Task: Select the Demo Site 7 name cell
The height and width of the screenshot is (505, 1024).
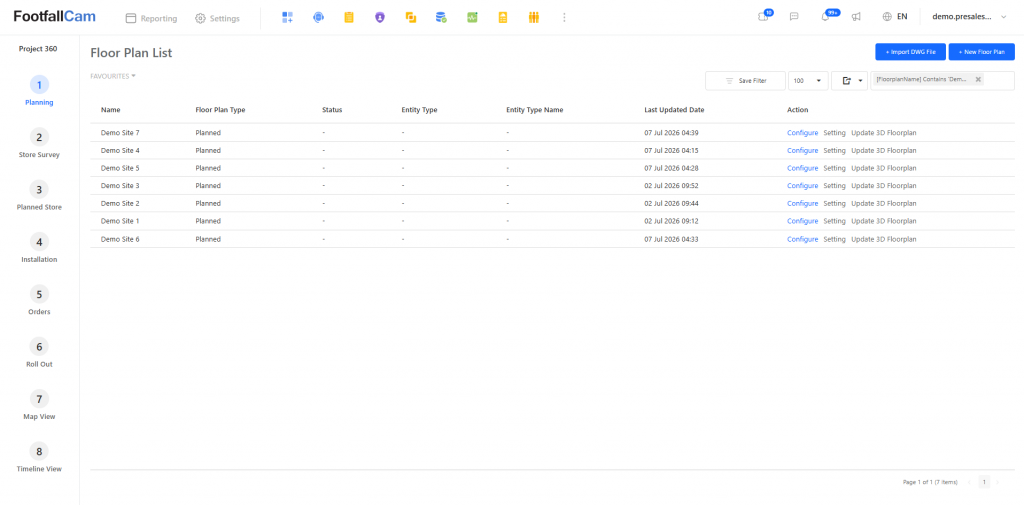Action: [x=120, y=133]
